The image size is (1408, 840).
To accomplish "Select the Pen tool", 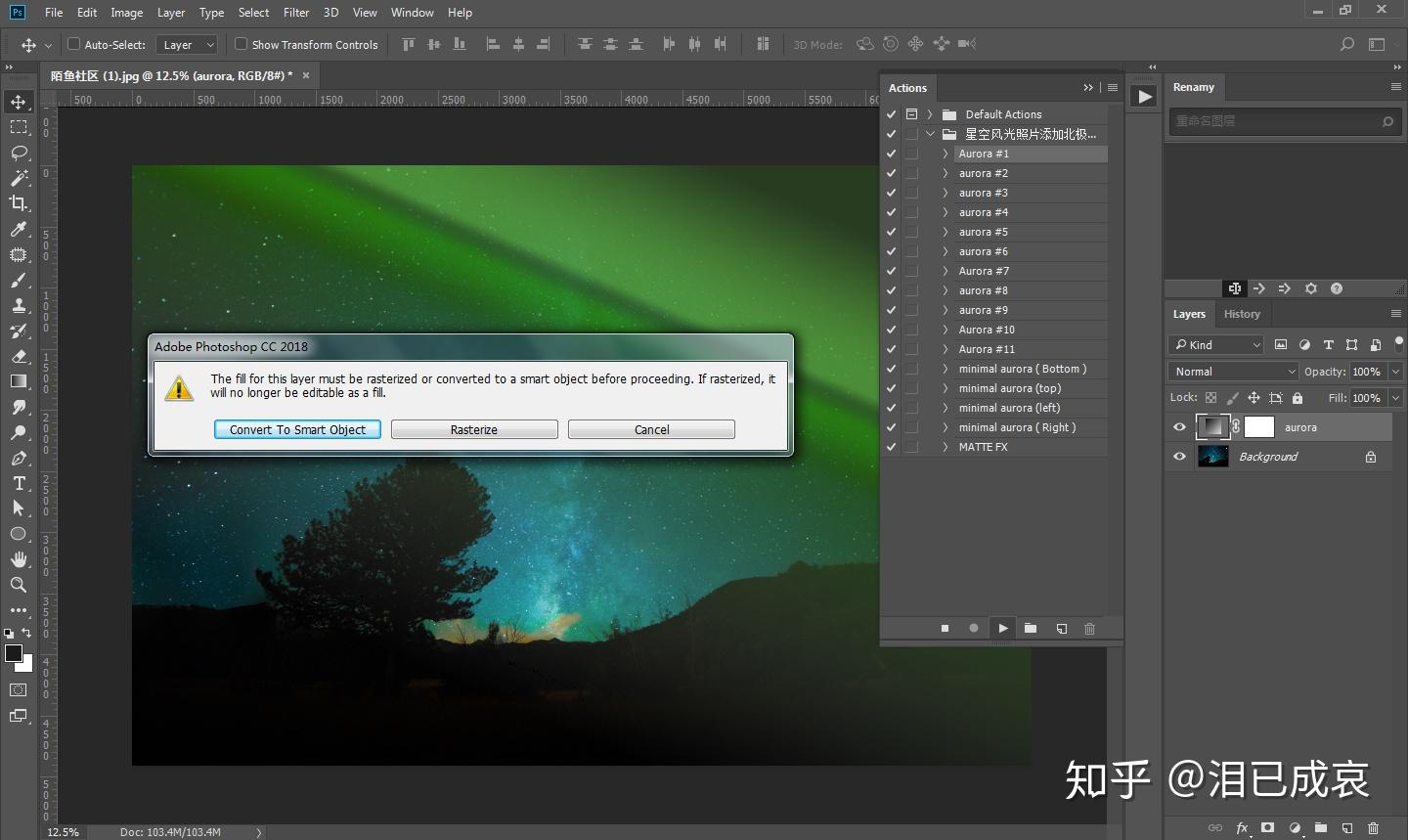I will click(x=19, y=458).
